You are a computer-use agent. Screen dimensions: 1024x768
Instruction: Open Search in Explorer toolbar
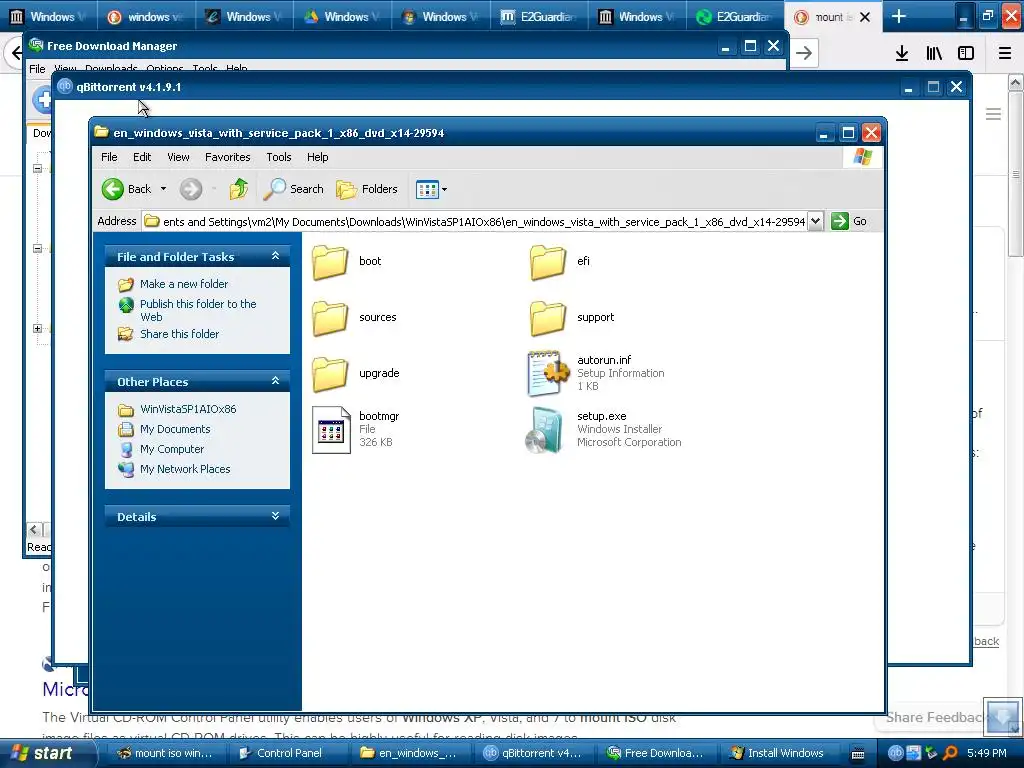[293, 189]
